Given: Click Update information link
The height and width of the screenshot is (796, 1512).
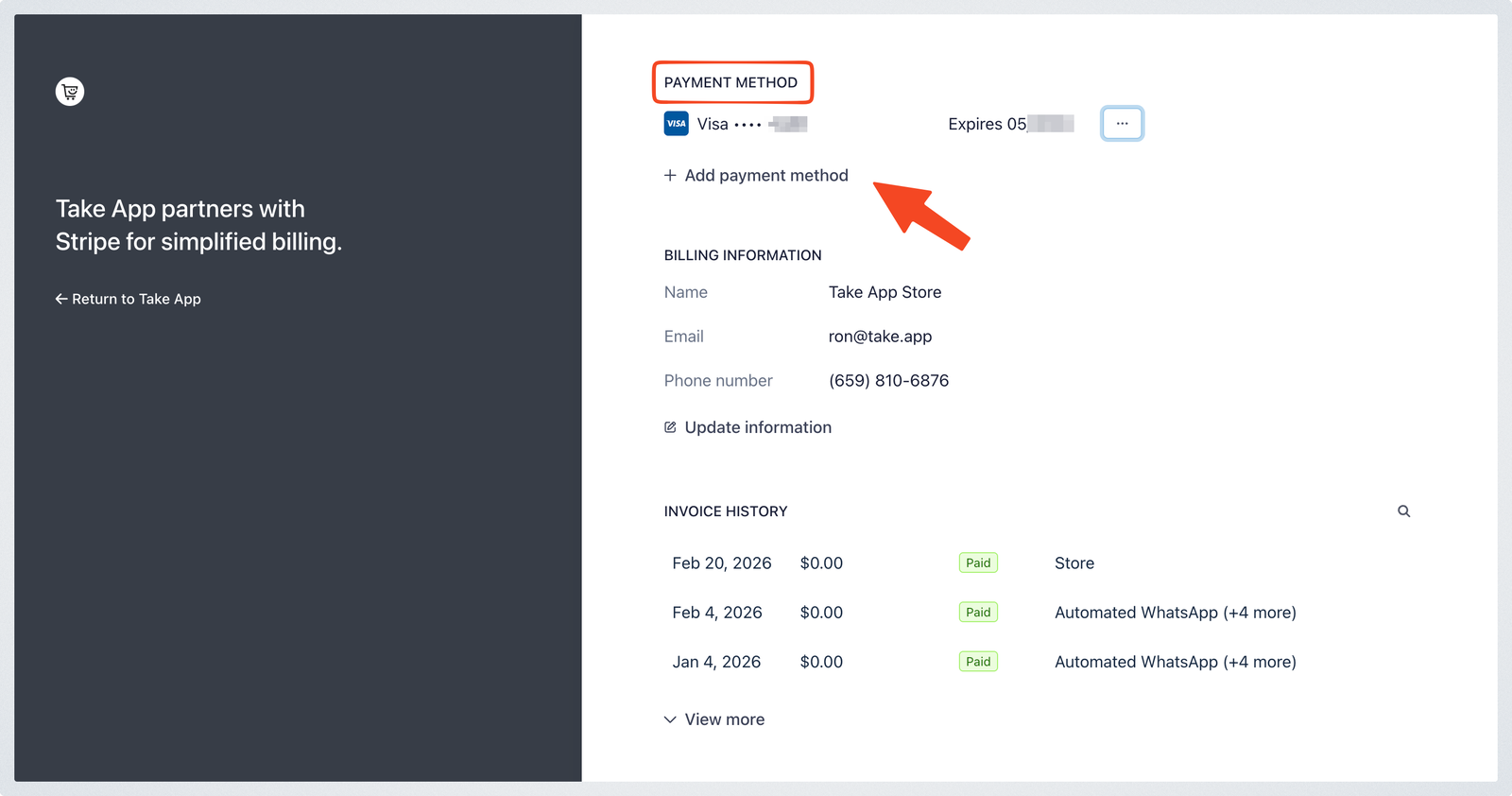Looking at the screenshot, I should click(747, 427).
